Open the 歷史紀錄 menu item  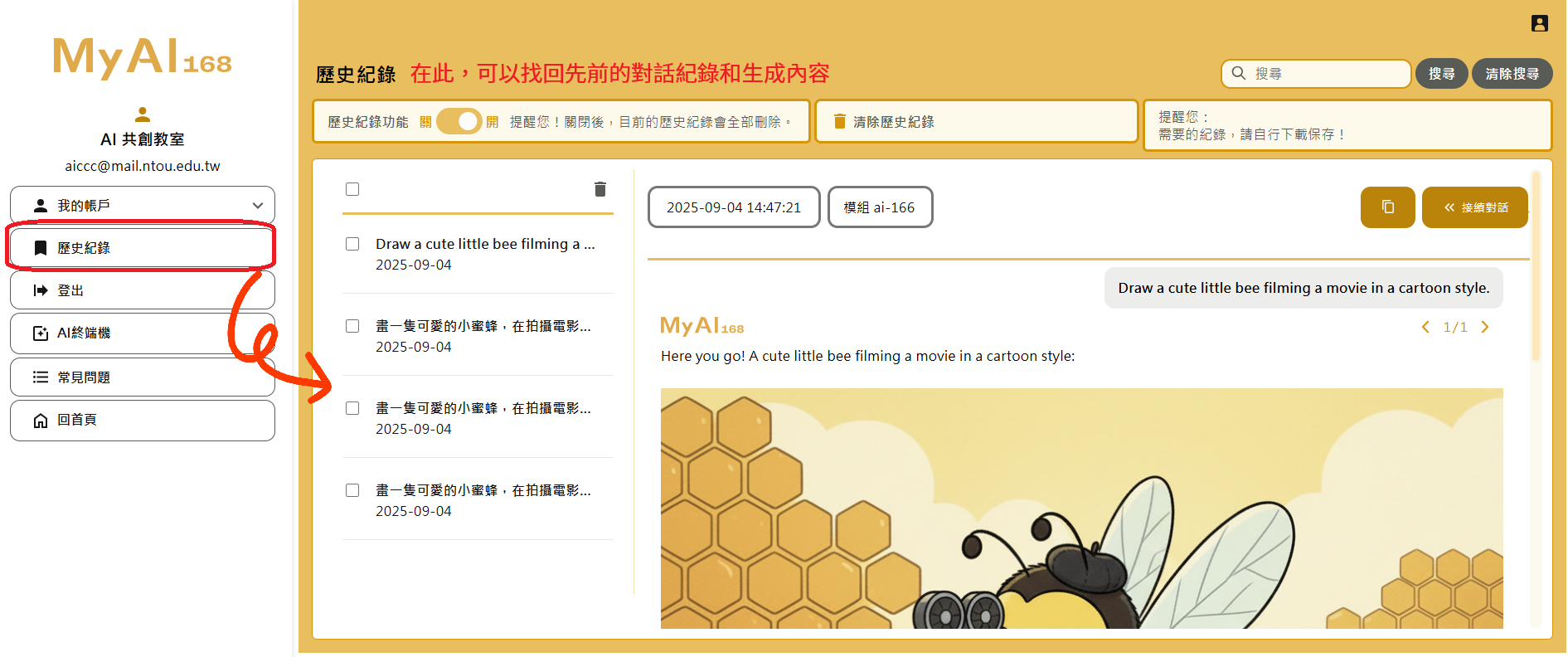pos(143,248)
